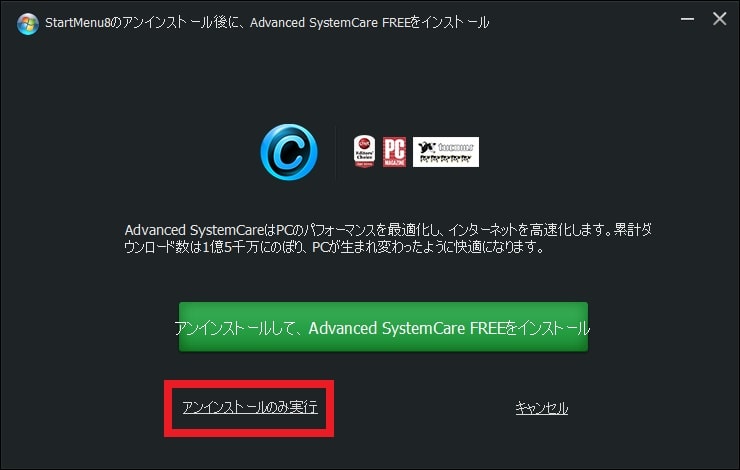Click the red PC Magazine badge
Viewport: 740px width, 470px height.
(394, 151)
